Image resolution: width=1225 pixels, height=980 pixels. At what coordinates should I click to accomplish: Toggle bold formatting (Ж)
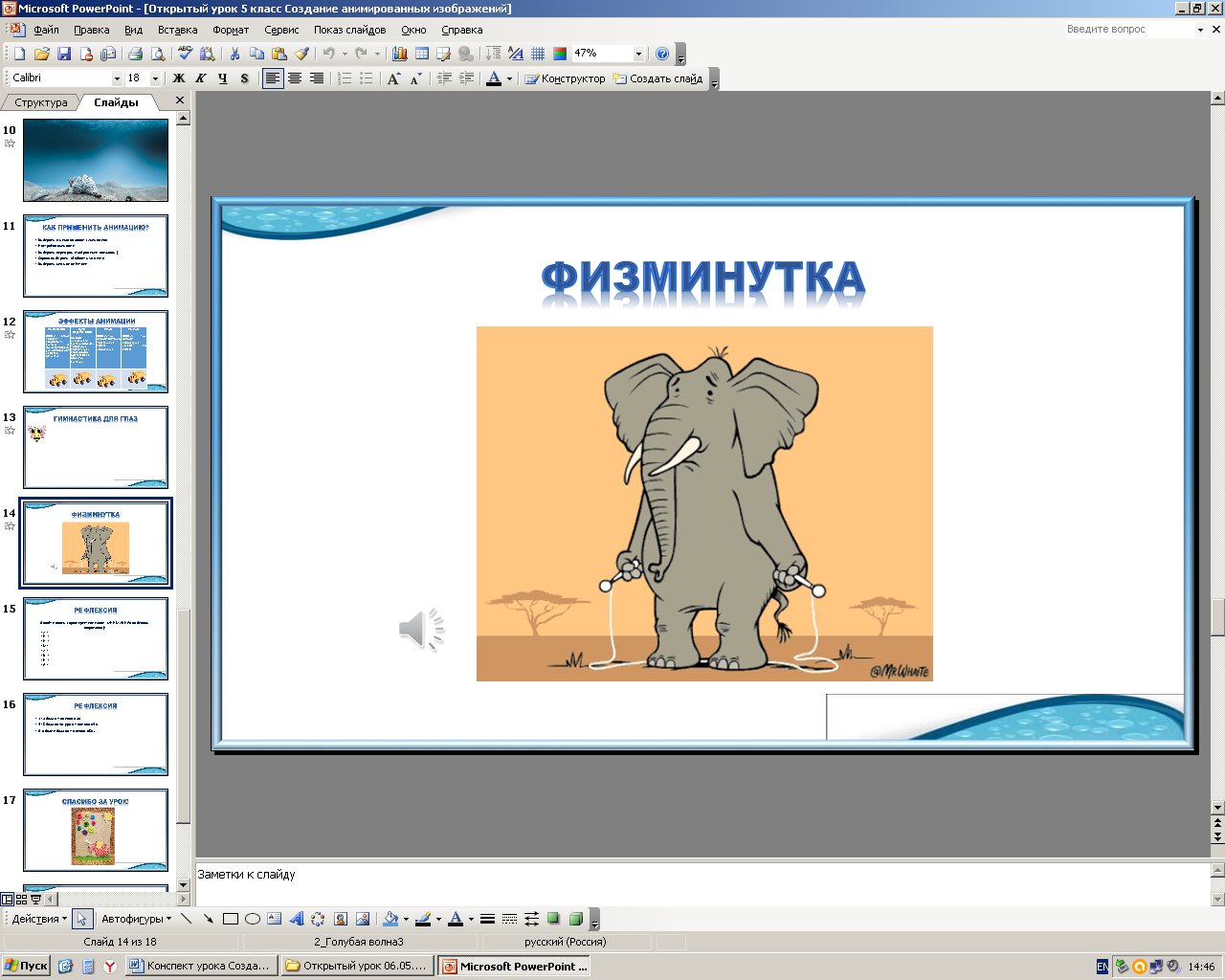coord(179,78)
